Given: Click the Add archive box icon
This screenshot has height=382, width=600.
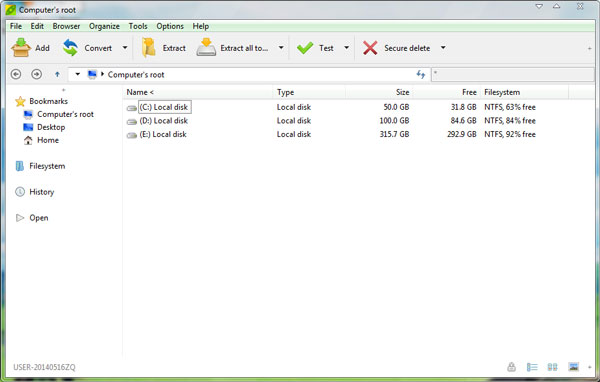Looking at the screenshot, I should (x=21, y=48).
